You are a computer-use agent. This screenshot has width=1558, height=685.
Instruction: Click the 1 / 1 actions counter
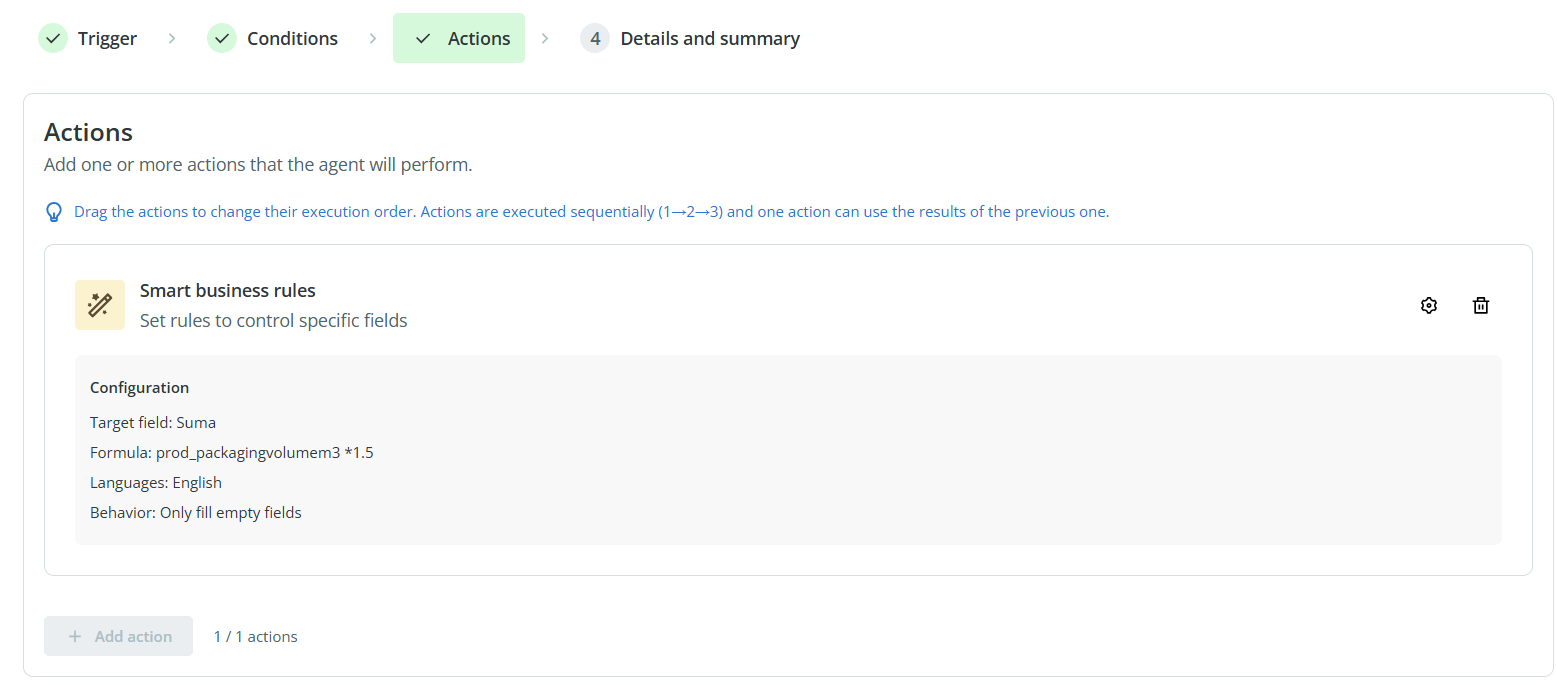[x=256, y=637]
